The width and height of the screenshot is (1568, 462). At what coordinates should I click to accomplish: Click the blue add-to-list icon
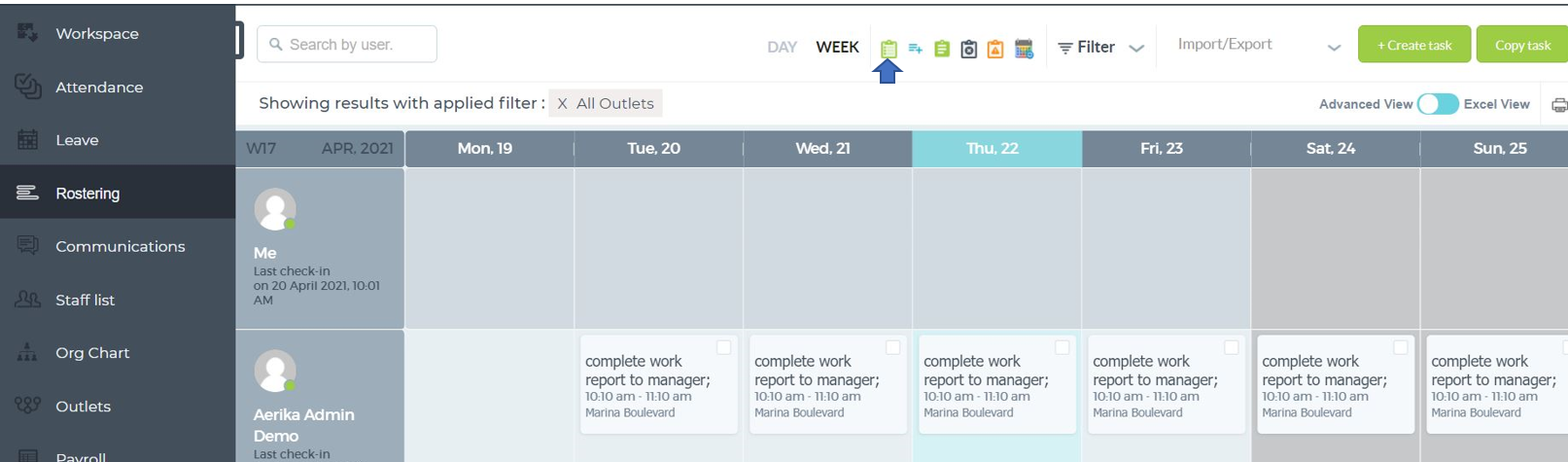(x=915, y=48)
